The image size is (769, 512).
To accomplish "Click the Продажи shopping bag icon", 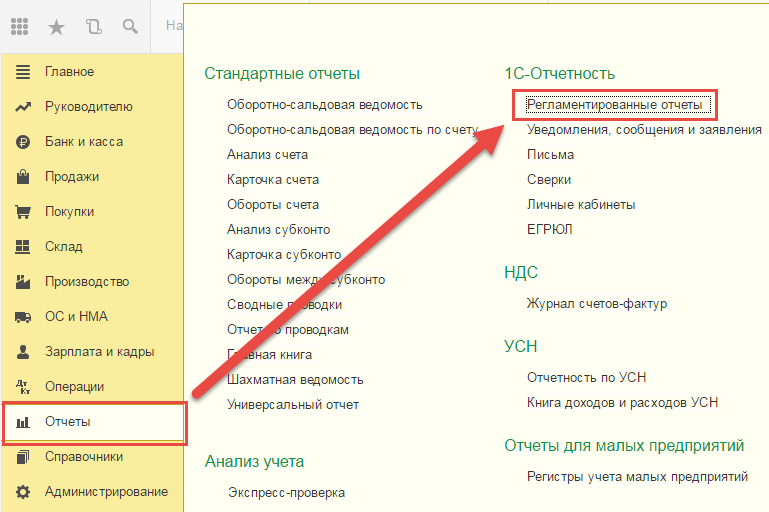I will 23,177.
